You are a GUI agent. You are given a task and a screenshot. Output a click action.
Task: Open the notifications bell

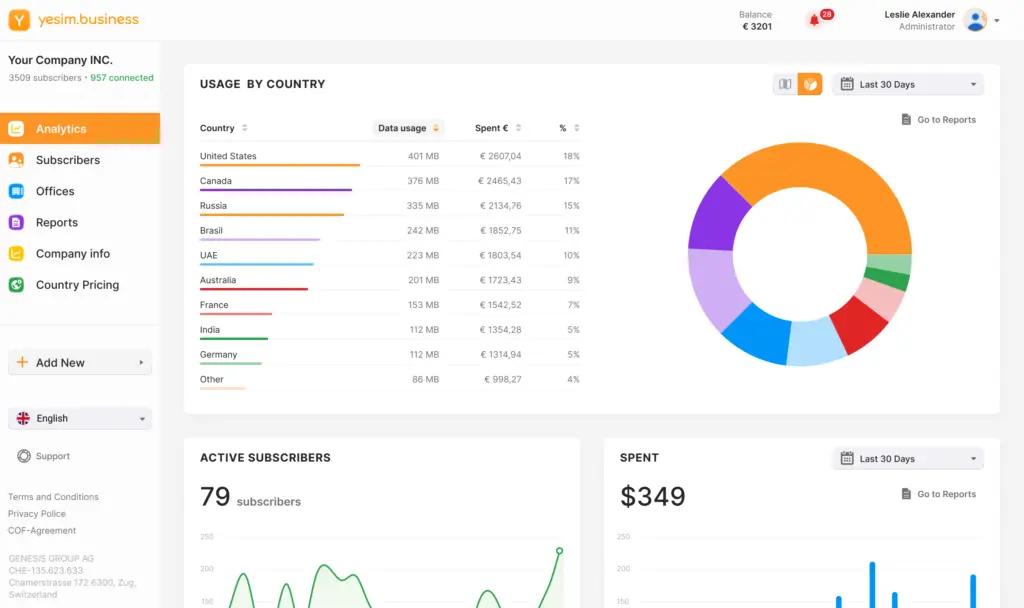pyautogui.click(x=815, y=21)
